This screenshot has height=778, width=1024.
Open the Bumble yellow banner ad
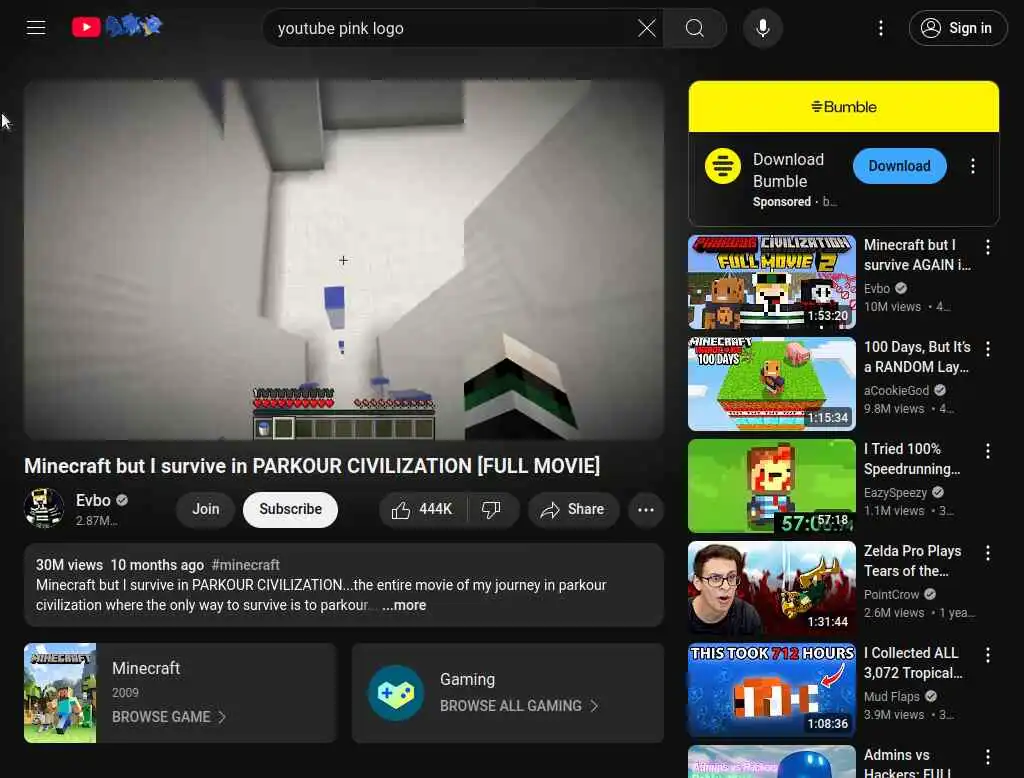coord(843,106)
